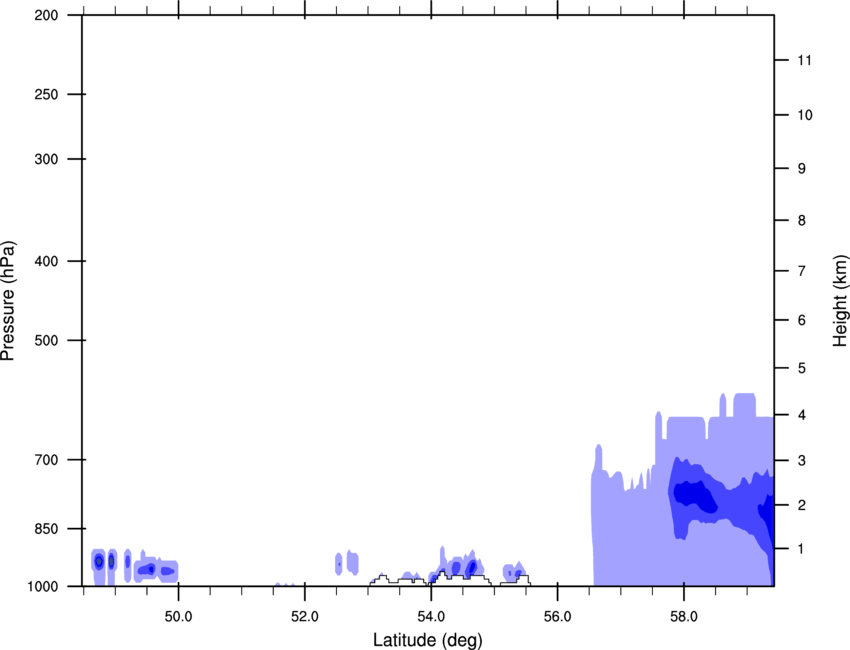The width and height of the screenshot is (850, 650).
Task: Click the 'Pressure (hPa)' axis title
Action: click(x=8, y=301)
